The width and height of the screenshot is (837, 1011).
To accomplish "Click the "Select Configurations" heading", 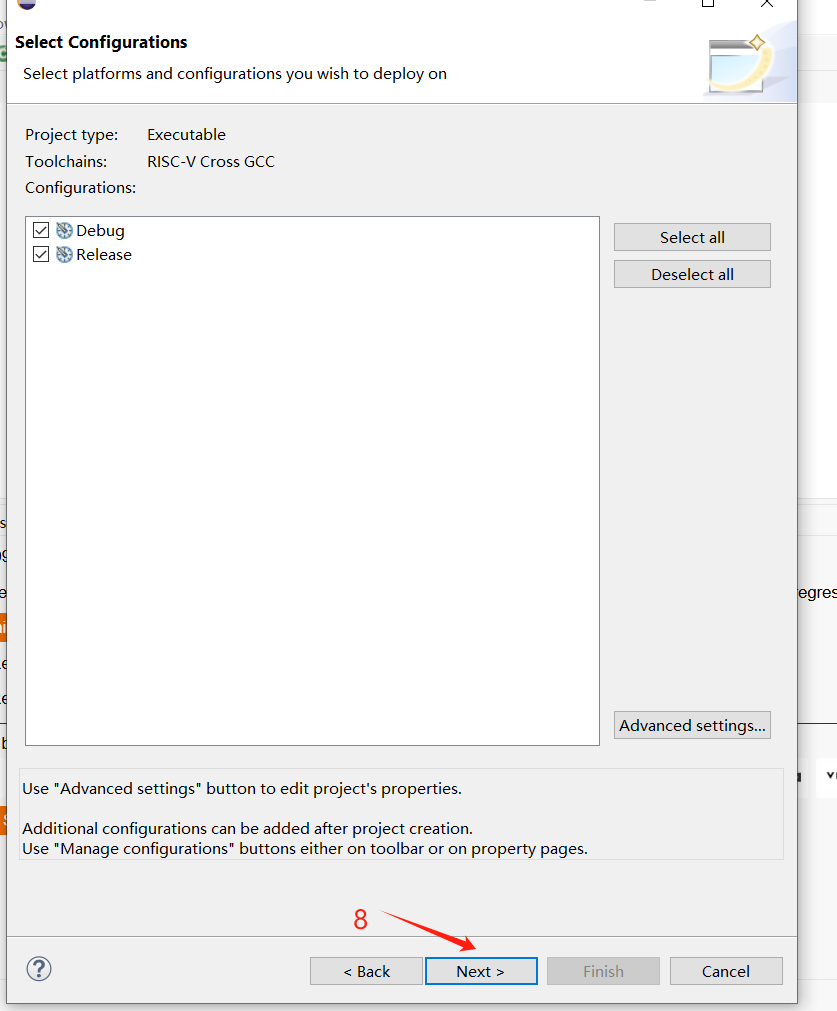I will point(101,43).
